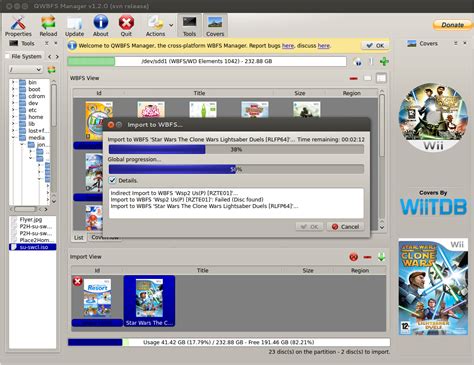
Task: Collapse the jon... folder
Action: [22, 145]
